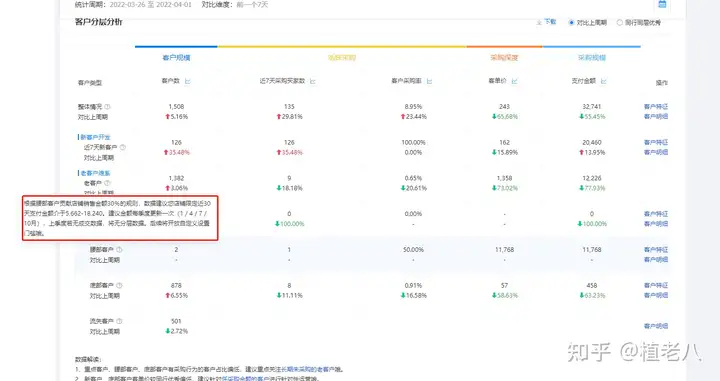Click overall customer count value 1,508
720x381 pixels.
coord(176,106)
